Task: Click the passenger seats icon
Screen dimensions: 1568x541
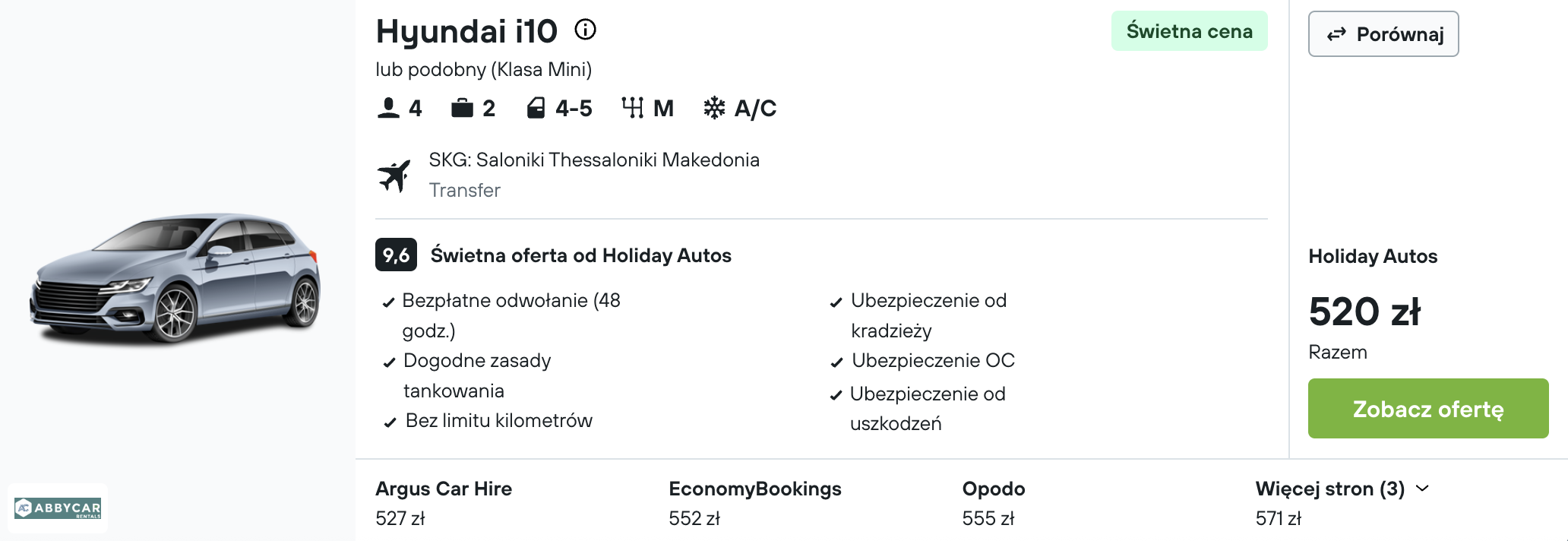Action: coord(388,108)
